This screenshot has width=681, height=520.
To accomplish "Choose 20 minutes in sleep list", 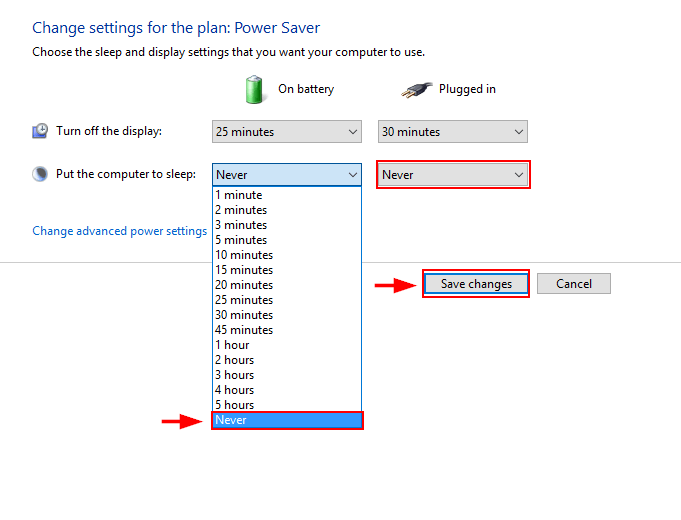I will pyautogui.click(x=287, y=285).
